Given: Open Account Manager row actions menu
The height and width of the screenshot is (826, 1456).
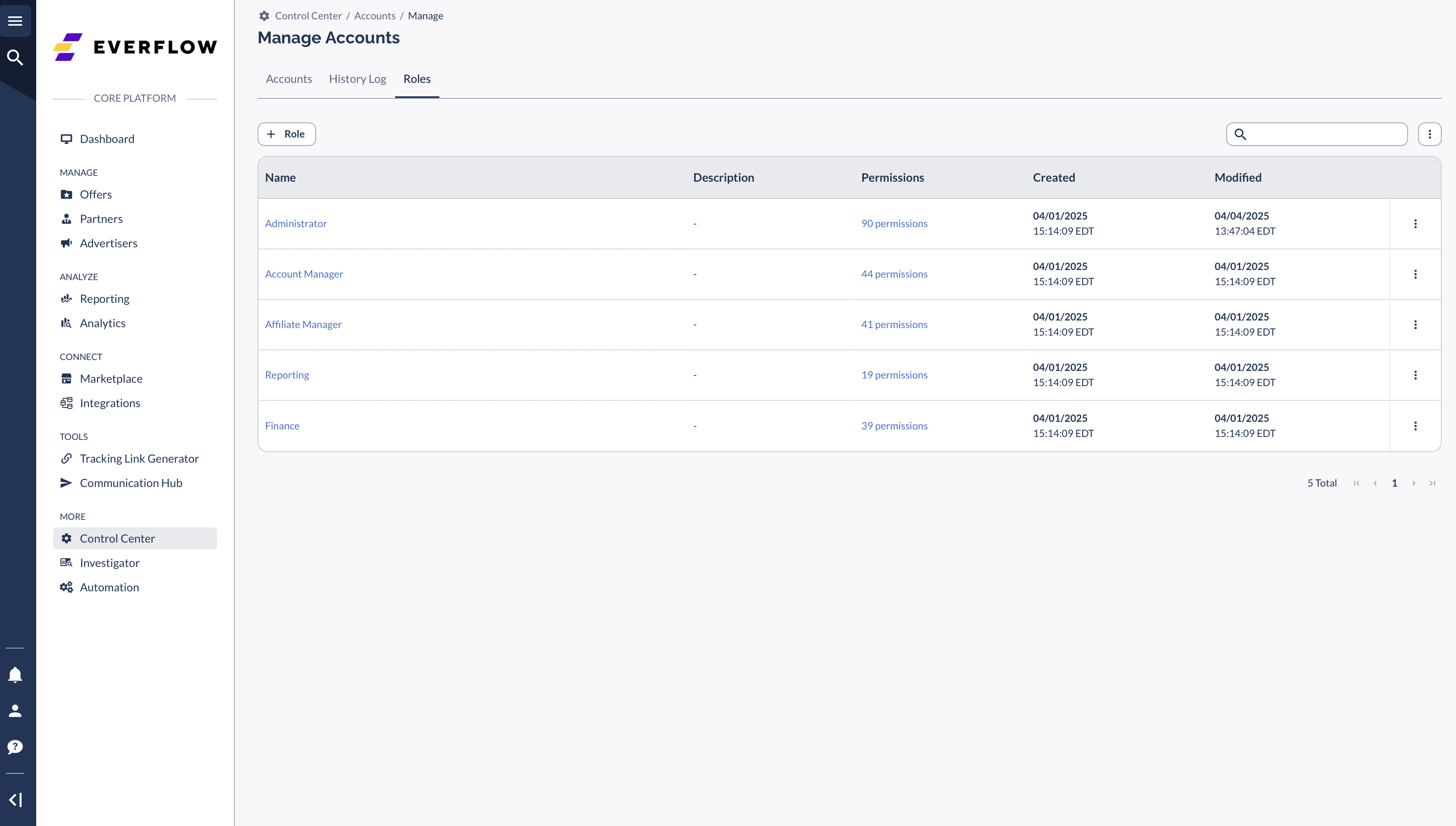Looking at the screenshot, I should (1416, 275).
